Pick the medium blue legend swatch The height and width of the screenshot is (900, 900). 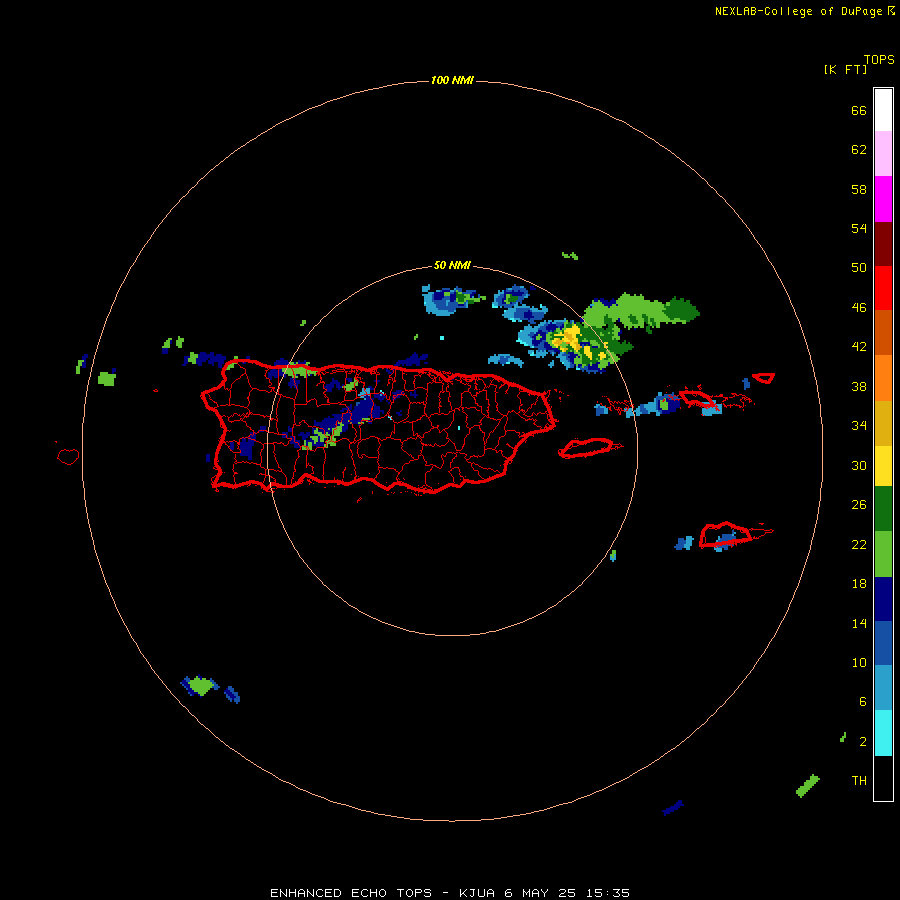coord(883,643)
